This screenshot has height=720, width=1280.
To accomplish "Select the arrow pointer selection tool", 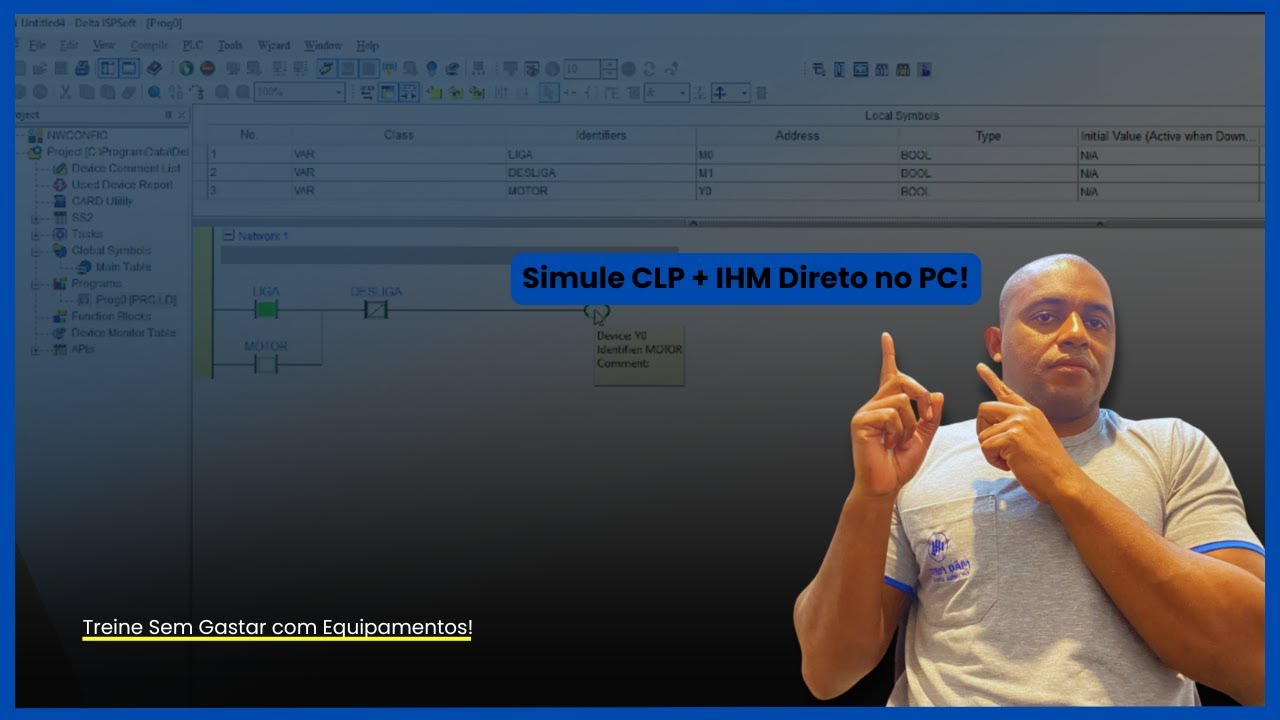I will pyautogui.click(x=548, y=92).
